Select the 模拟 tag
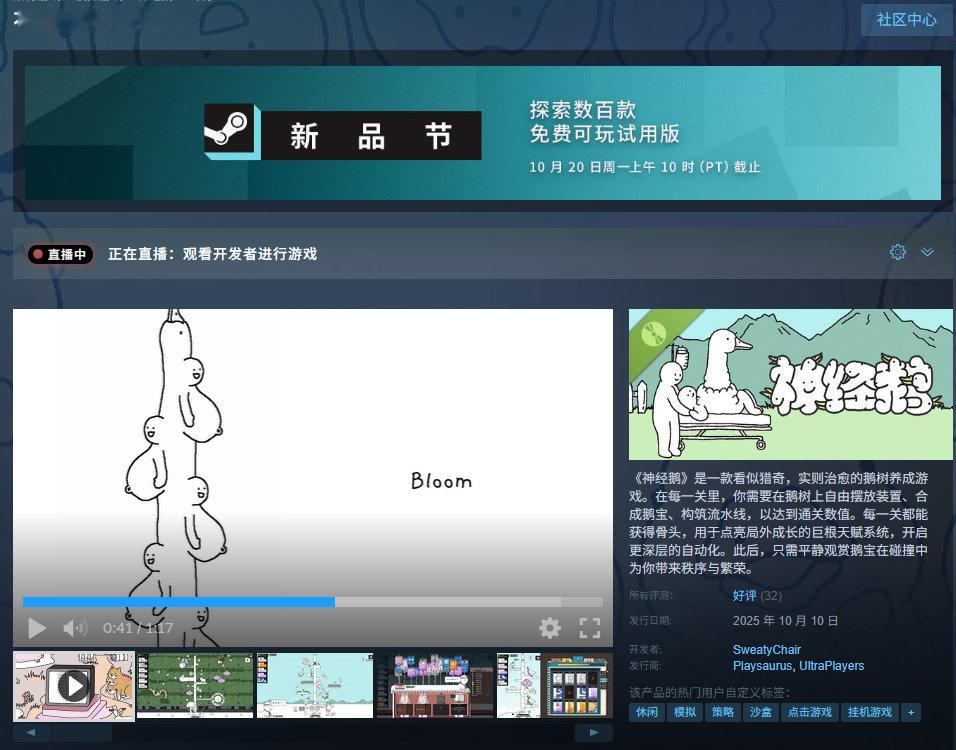The width and height of the screenshot is (956, 750). 685,712
